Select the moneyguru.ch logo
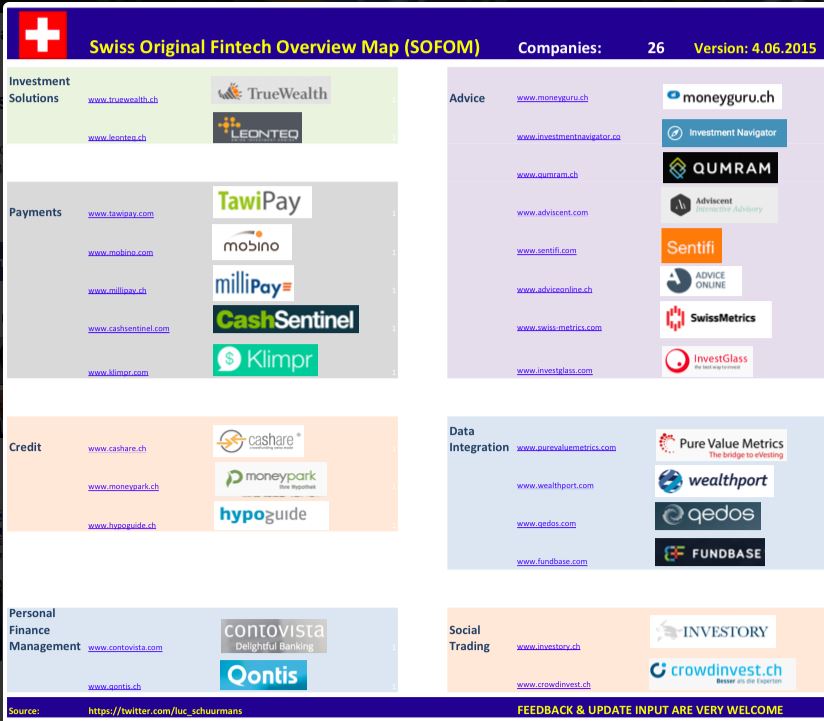The image size is (824, 721). [x=722, y=97]
